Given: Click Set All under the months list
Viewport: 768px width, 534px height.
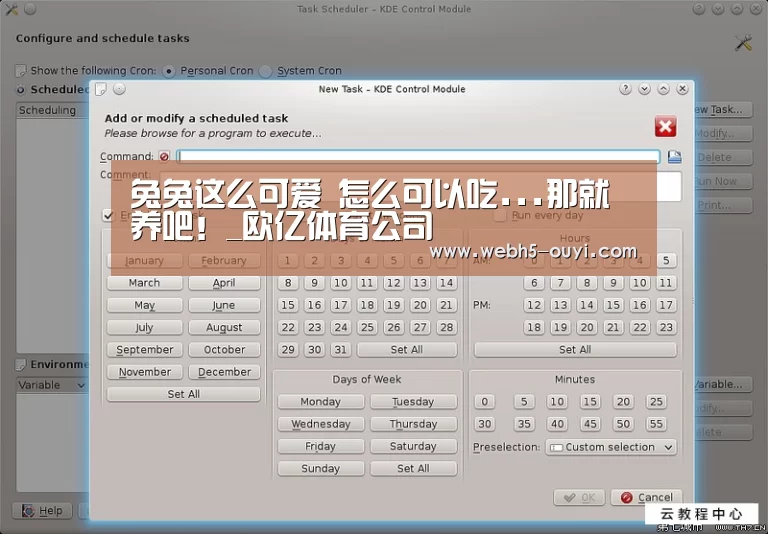Looking at the screenshot, I should pos(184,394).
